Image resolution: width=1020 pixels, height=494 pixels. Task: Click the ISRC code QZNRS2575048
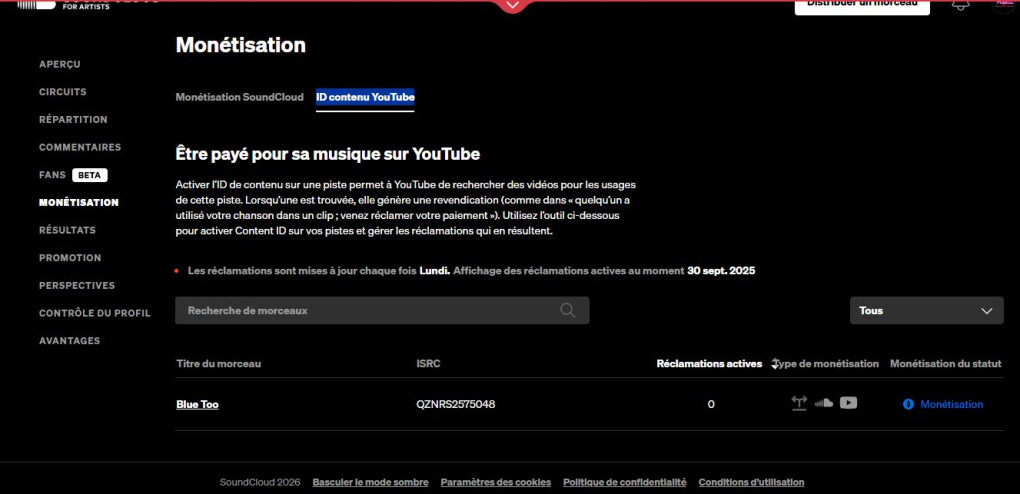point(455,404)
